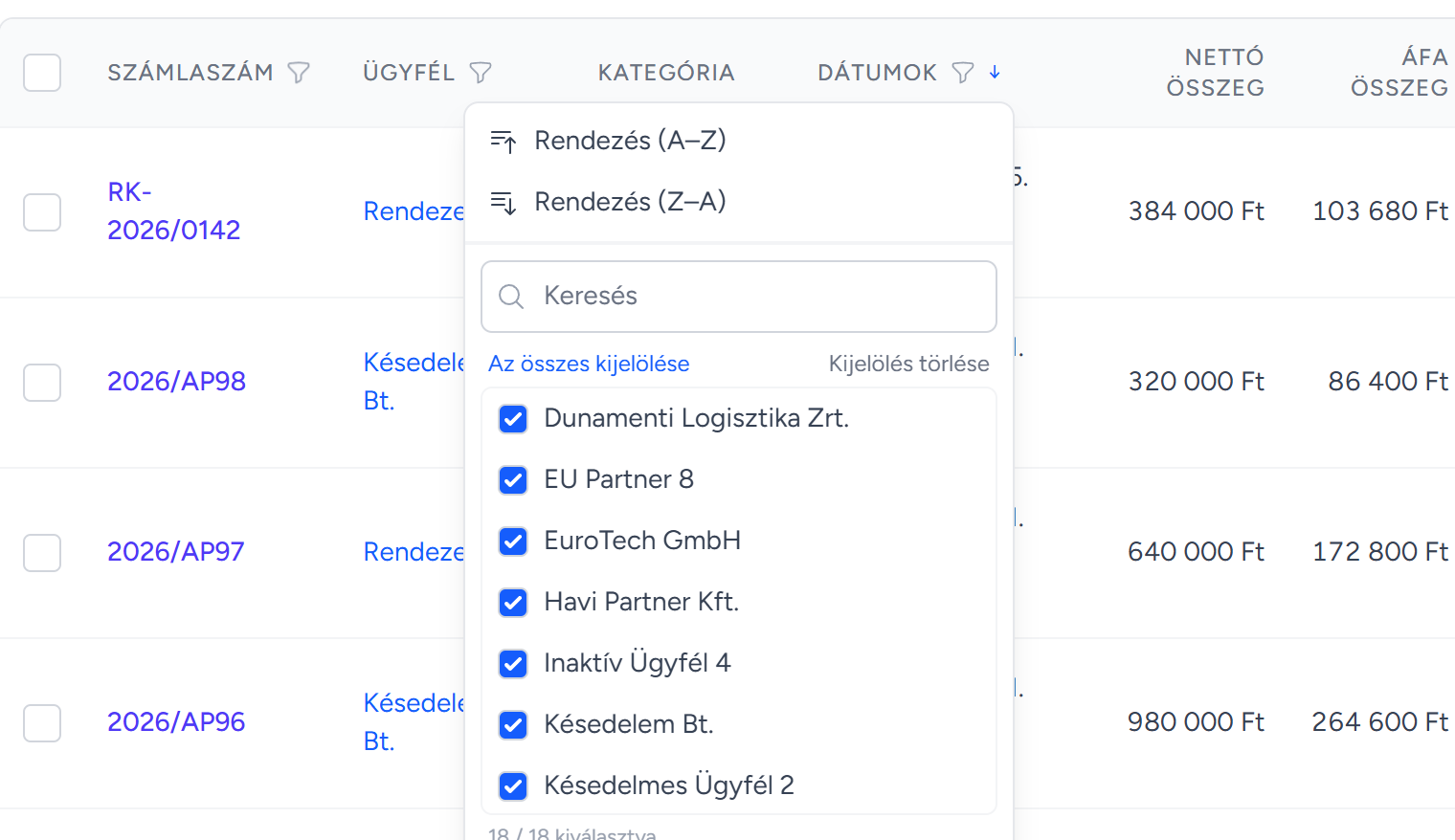
Task: Toggle the Dátumok sort direction arrow
Action: (x=995, y=72)
